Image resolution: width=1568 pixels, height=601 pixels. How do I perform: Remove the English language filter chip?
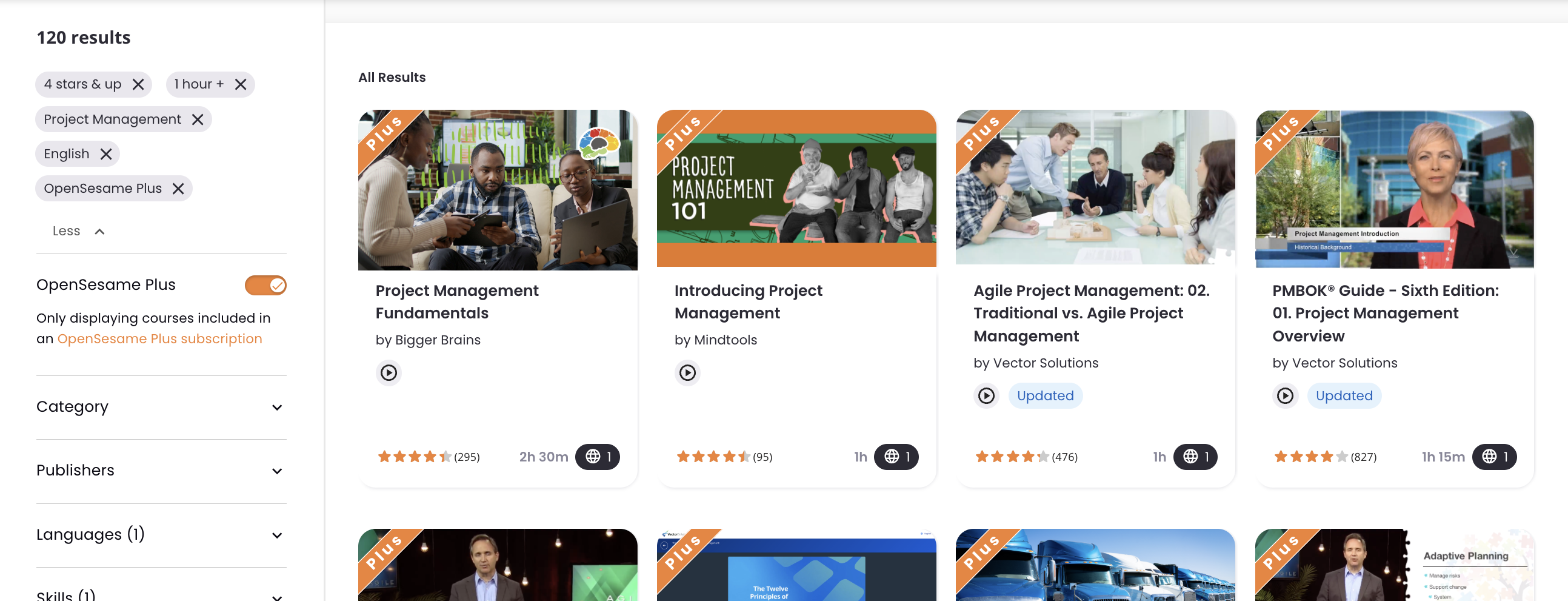(106, 154)
